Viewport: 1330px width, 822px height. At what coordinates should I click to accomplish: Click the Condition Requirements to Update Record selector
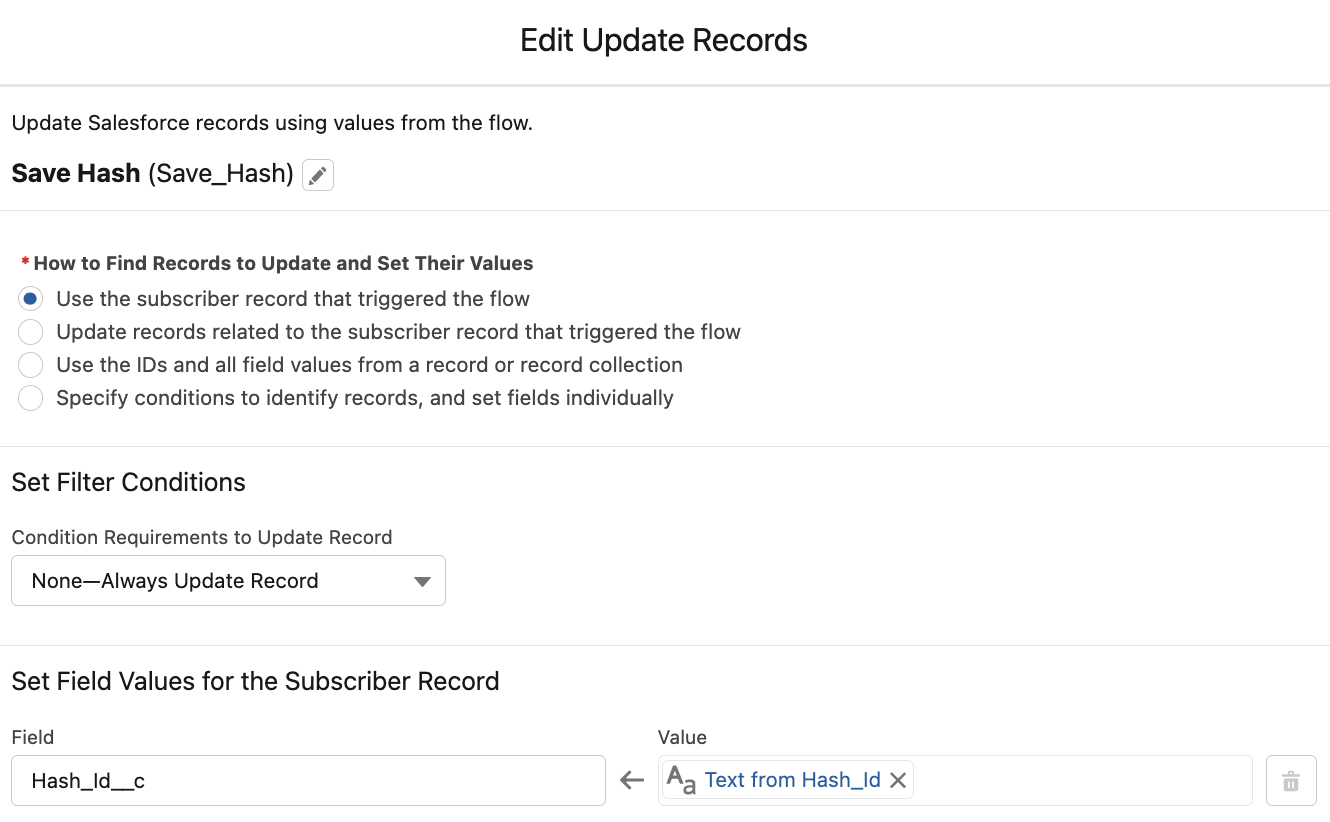[x=228, y=580]
